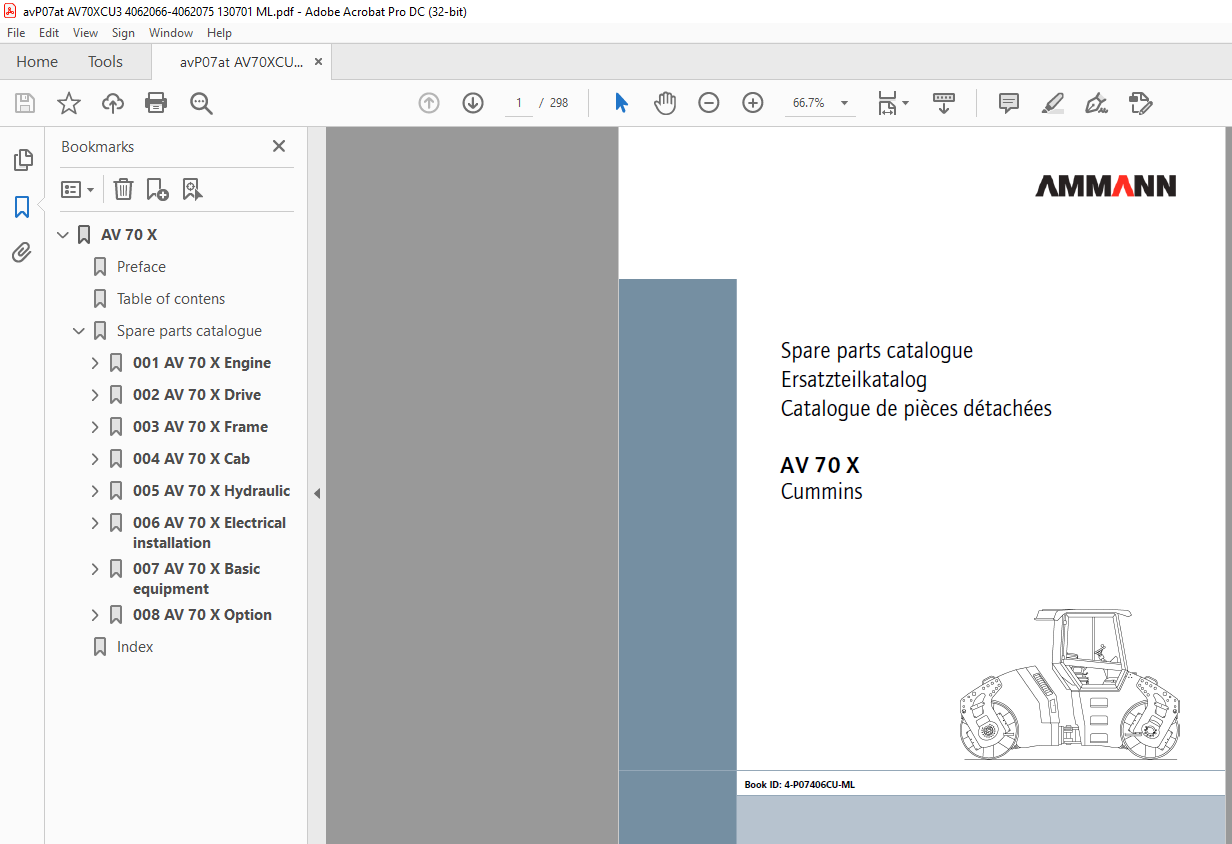
Task: Upload to cloud using the cloud arrow icon
Action: pos(113,103)
